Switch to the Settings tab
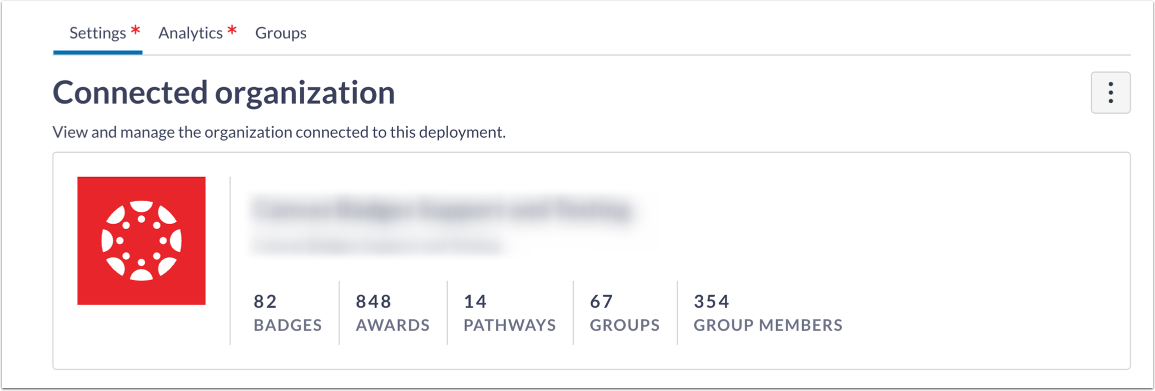Viewport: 1155px width, 391px height. 98,33
